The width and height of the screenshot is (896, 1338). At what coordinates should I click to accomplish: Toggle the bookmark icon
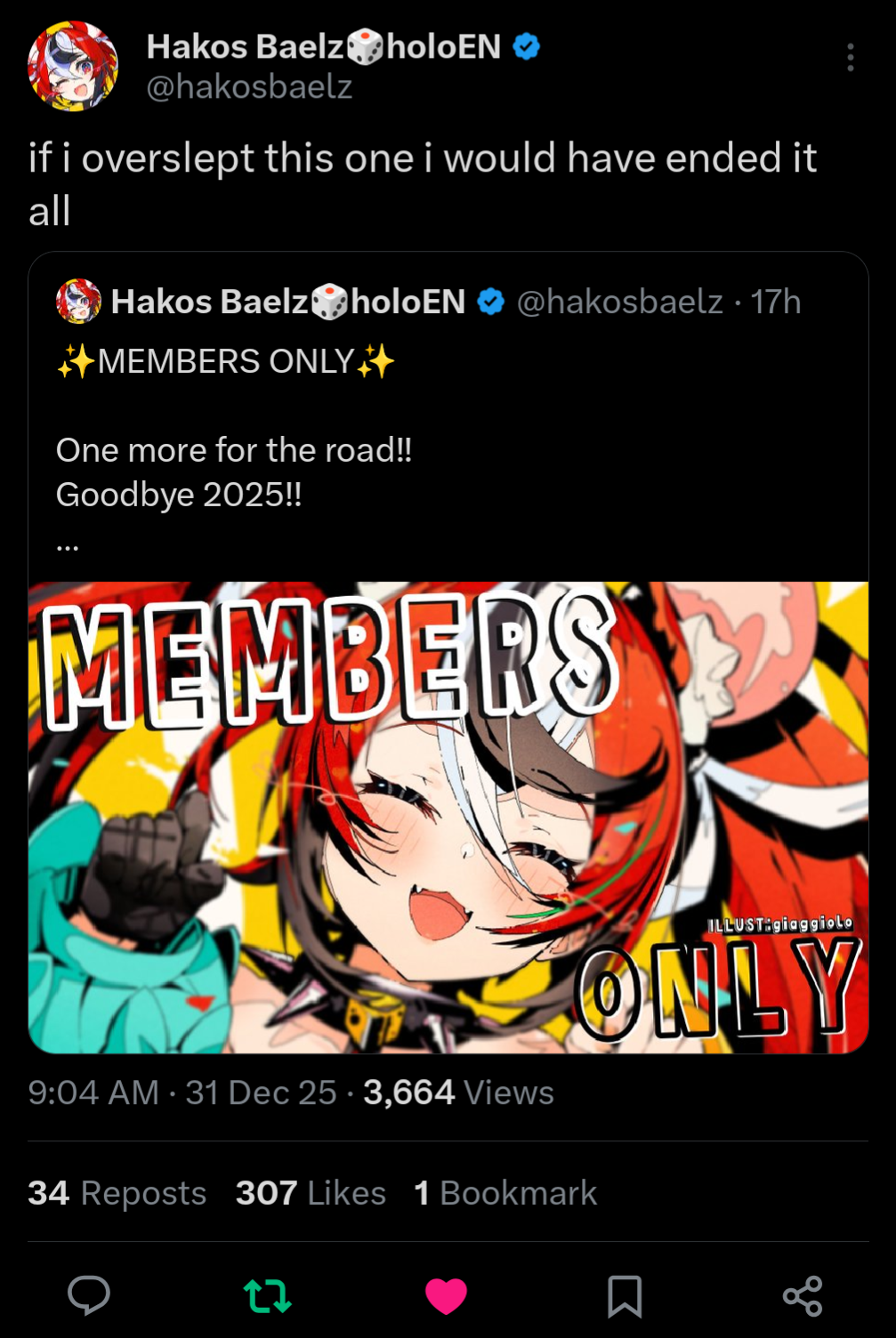(x=625, y=1296)
